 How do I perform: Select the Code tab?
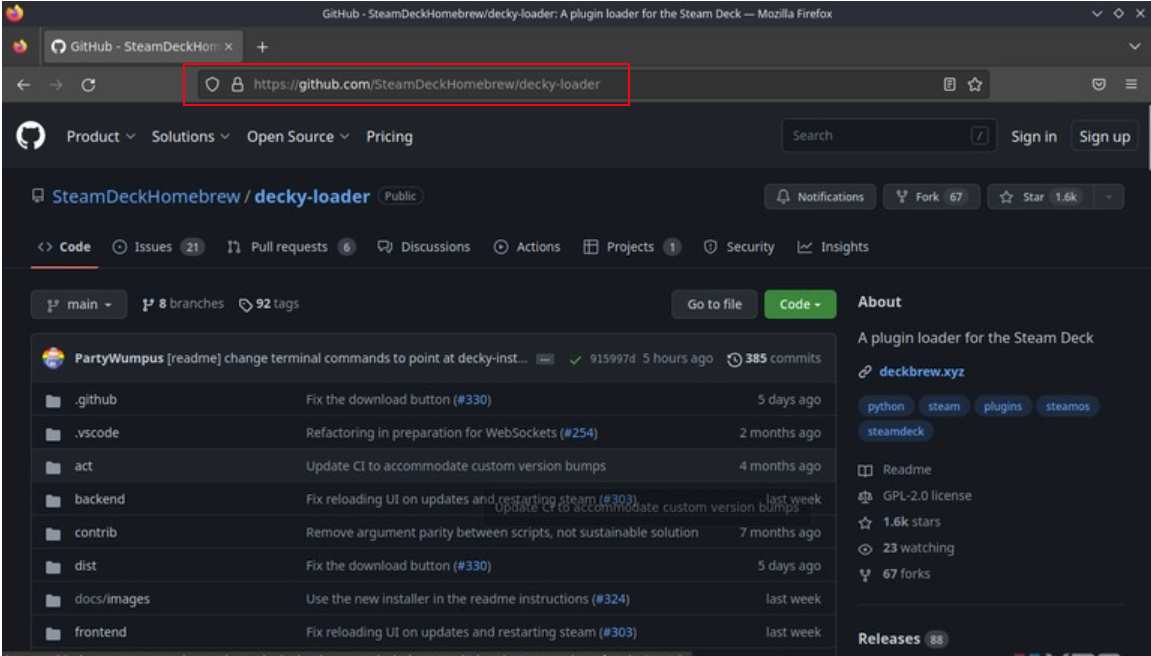click(x=64, y=247)
